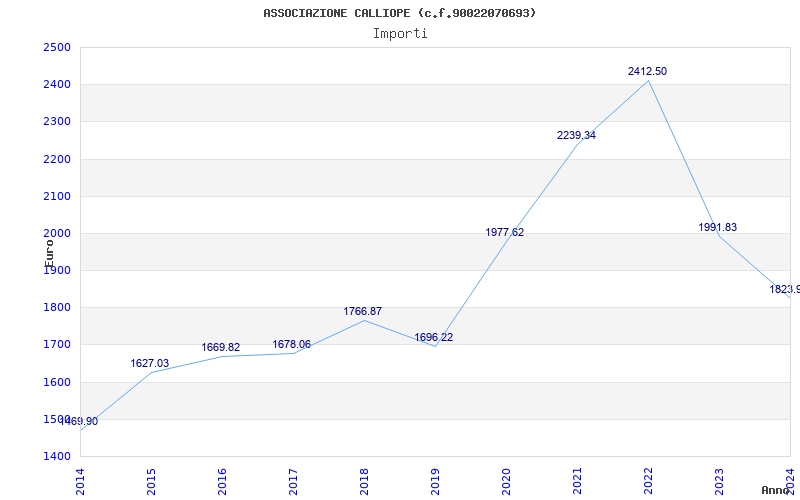Click the 2300 y-axis tick label

[57, 122]
